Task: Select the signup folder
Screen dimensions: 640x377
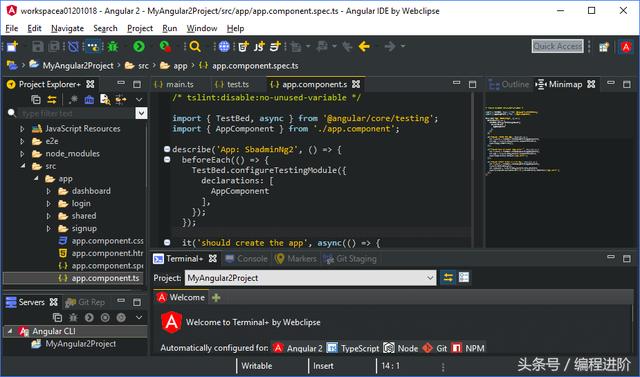Action: click(x=84, y=228)
